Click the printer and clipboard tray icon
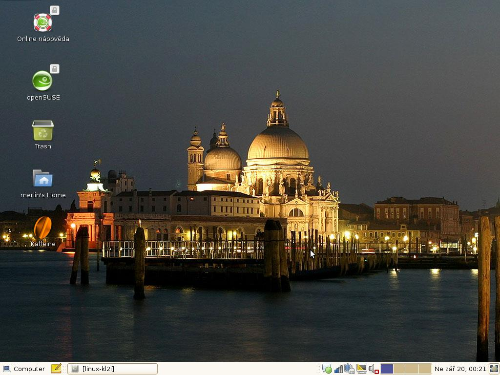Viewport: 500px width, 375px height. (x=349, y=369)
